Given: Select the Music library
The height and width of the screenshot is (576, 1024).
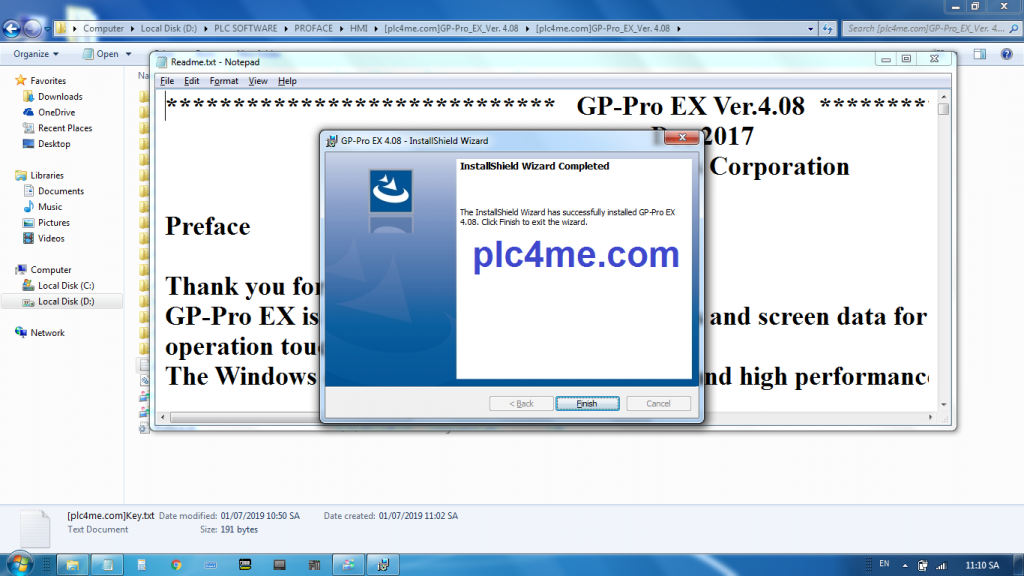Looking at the screenshot, I should [50, 207].
